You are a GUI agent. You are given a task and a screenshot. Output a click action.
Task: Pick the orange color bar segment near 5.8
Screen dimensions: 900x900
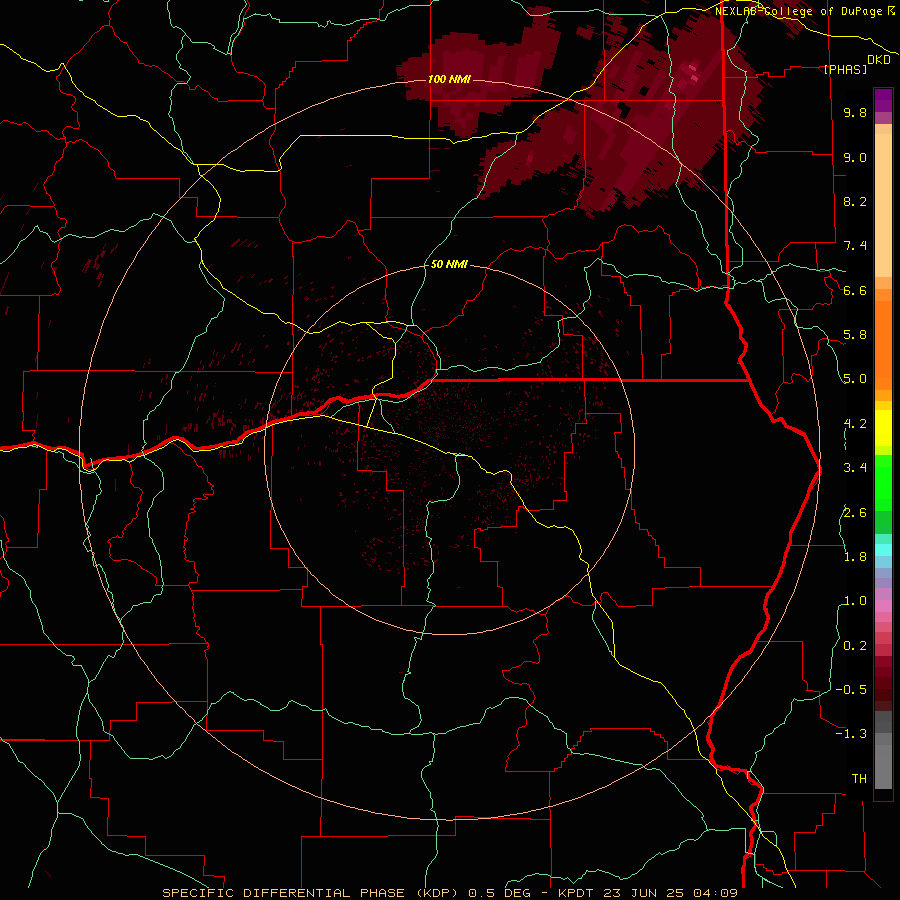point(883,345)
